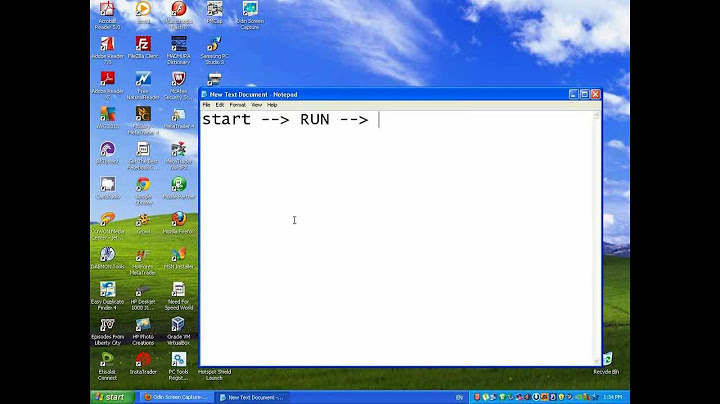This screenshot has width=720, height=404.
Task: Open Episodes From Liberty City icon
Action: (x=107, y=331)
